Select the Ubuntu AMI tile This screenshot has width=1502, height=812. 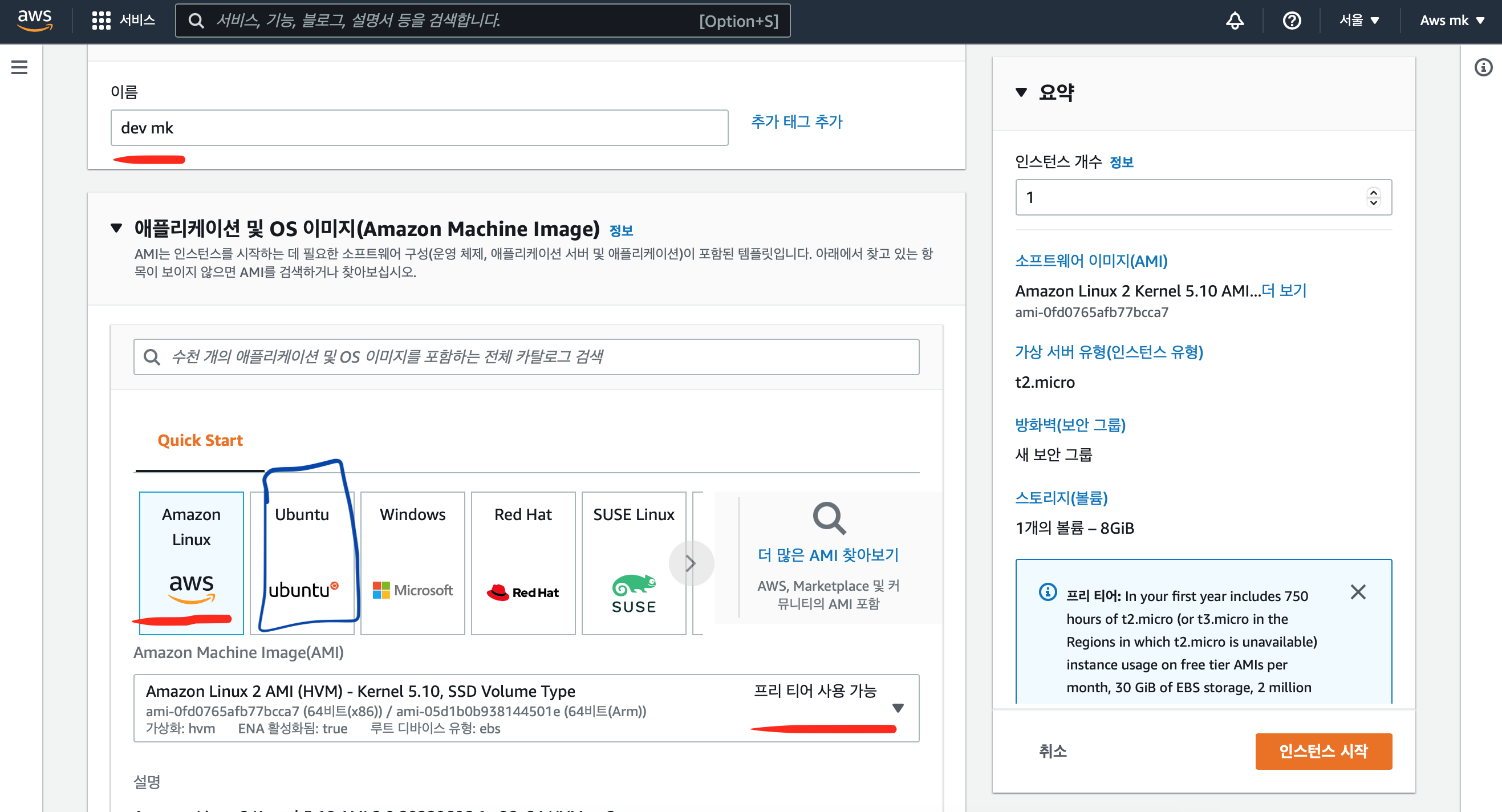(x=302, y=562)
